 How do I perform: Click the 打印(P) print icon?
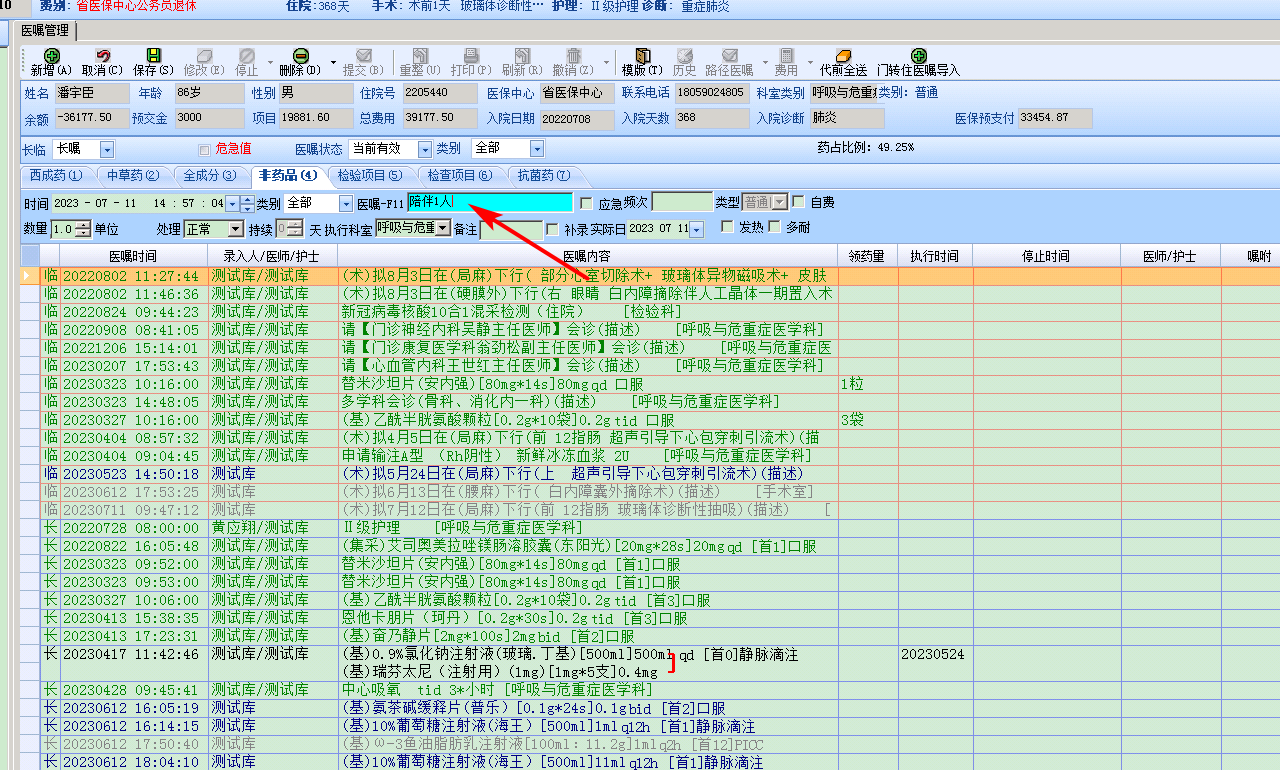pos(471,56)
